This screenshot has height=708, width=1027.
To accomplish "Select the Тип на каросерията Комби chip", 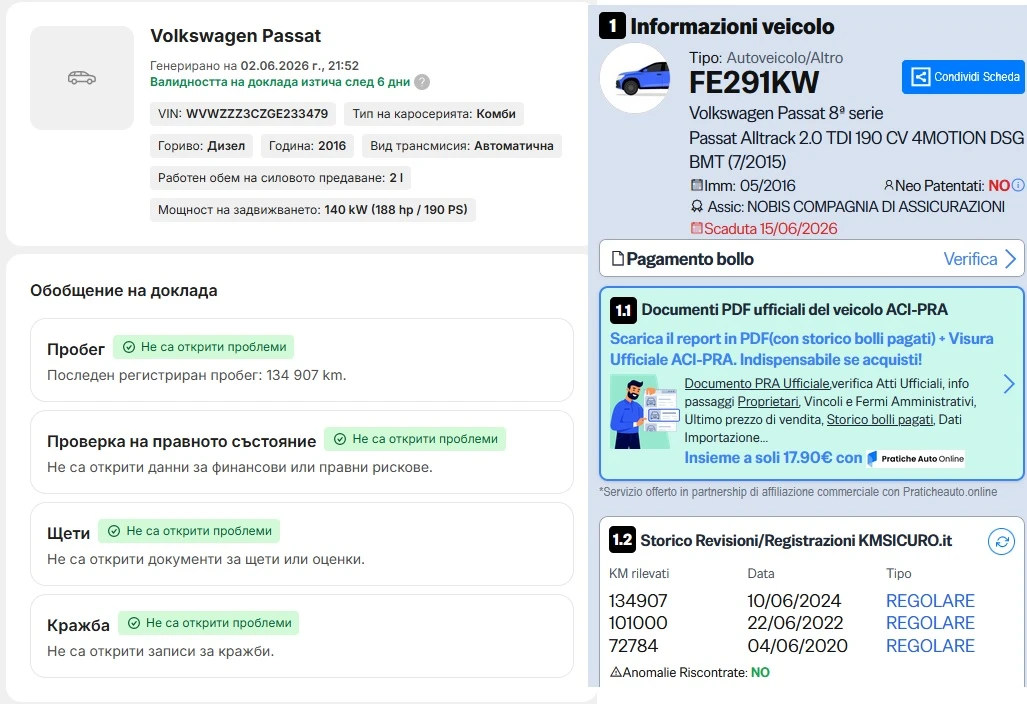I will pos(434,114).
